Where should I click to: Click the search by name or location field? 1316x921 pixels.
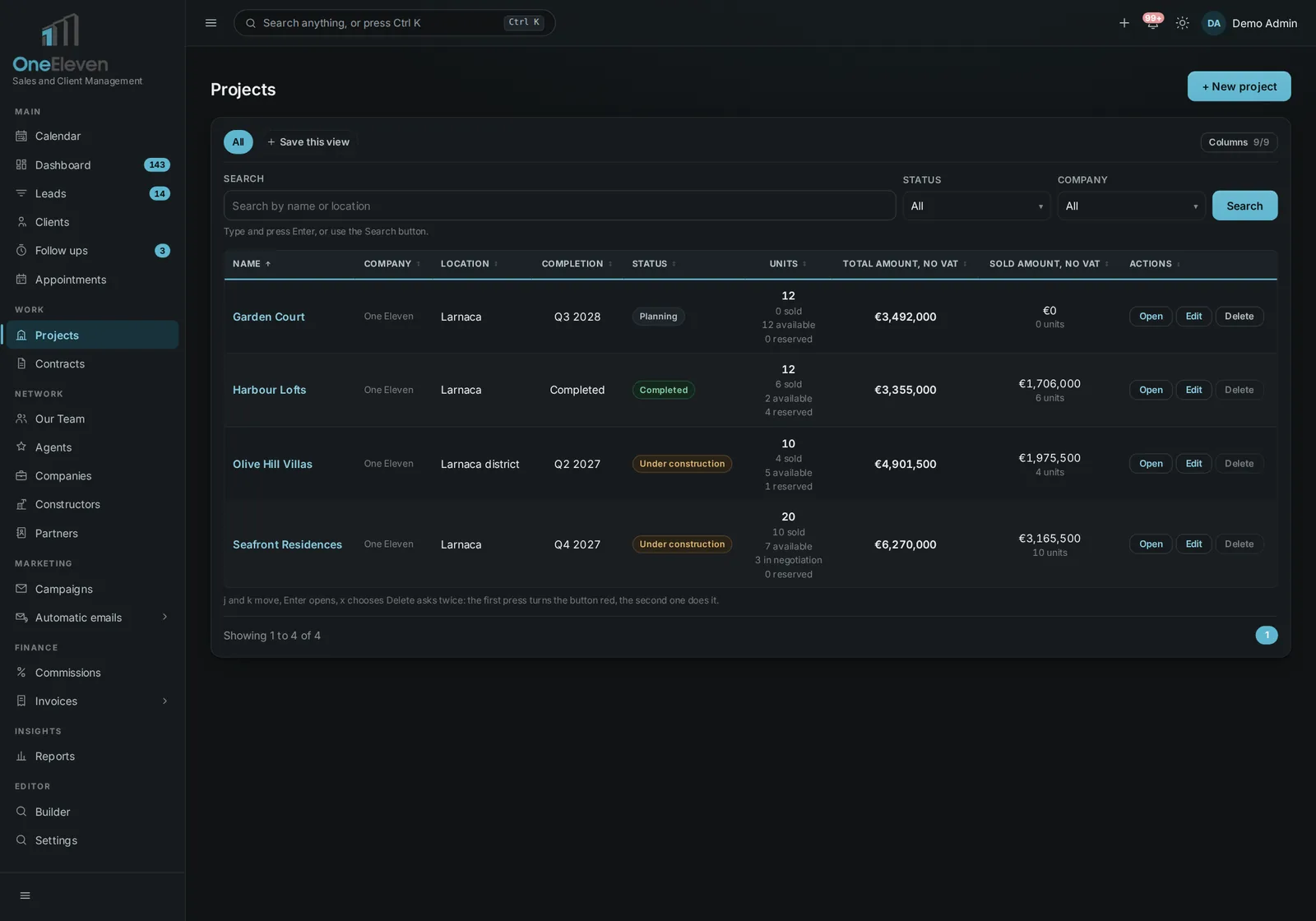(559, 206)
